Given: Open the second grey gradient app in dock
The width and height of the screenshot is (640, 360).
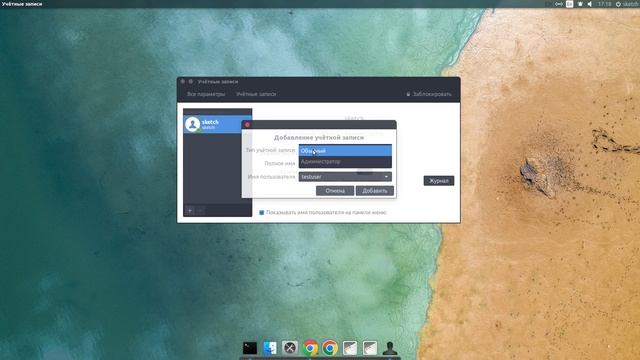Looking at the screenshot, I should click(x=370, y=348).
